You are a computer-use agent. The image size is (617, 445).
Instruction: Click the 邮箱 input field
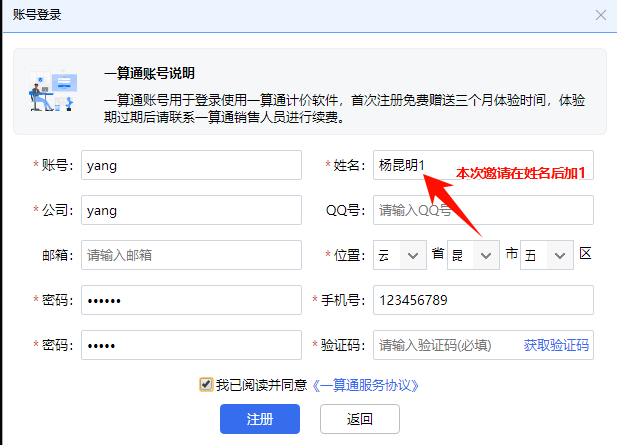191,255
